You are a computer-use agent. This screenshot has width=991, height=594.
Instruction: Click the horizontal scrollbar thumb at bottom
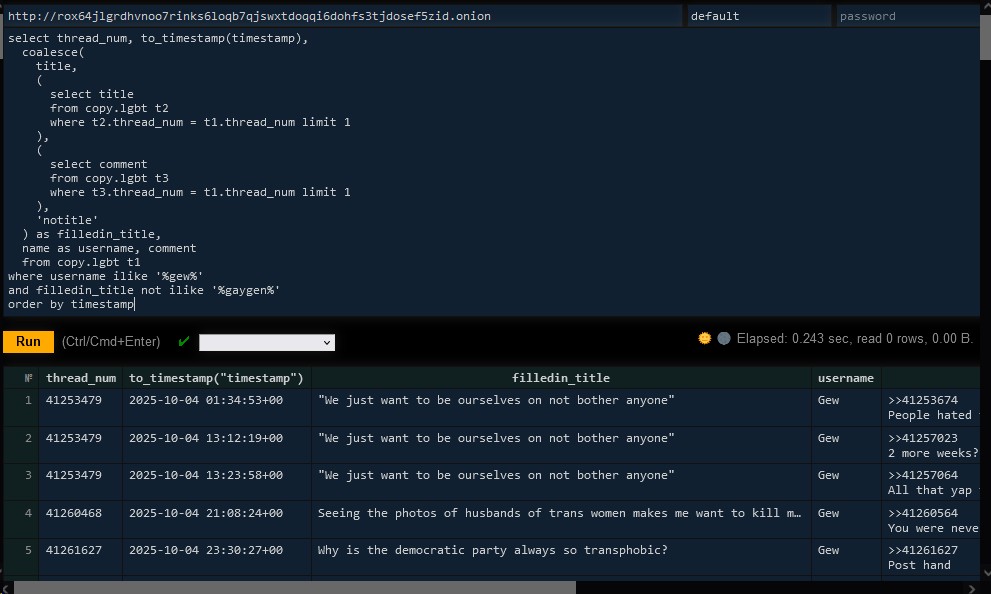pos(295,588)
